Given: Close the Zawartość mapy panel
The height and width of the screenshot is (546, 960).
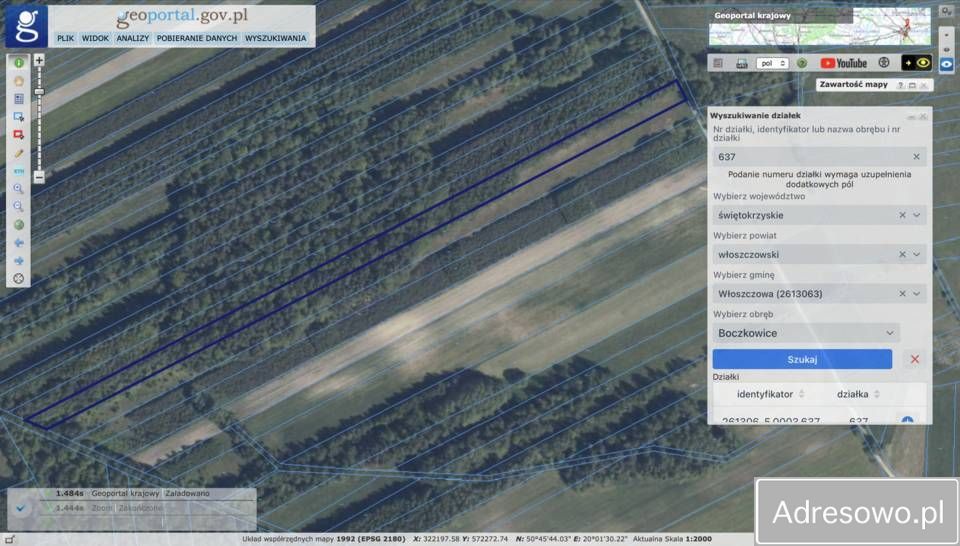Looking at the screenshot, I should coord(924,85).
